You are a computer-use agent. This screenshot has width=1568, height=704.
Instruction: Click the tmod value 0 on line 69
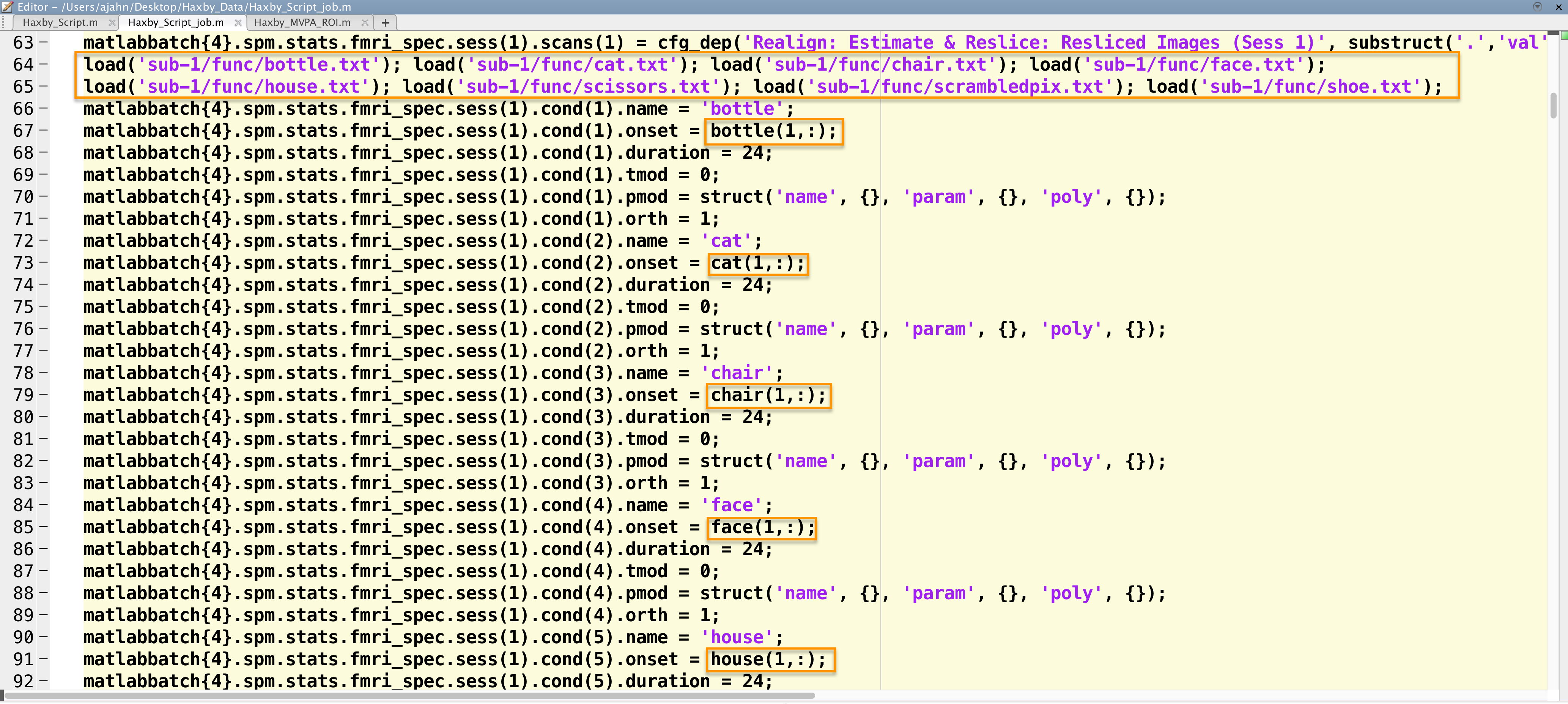[x=705, y=175]
